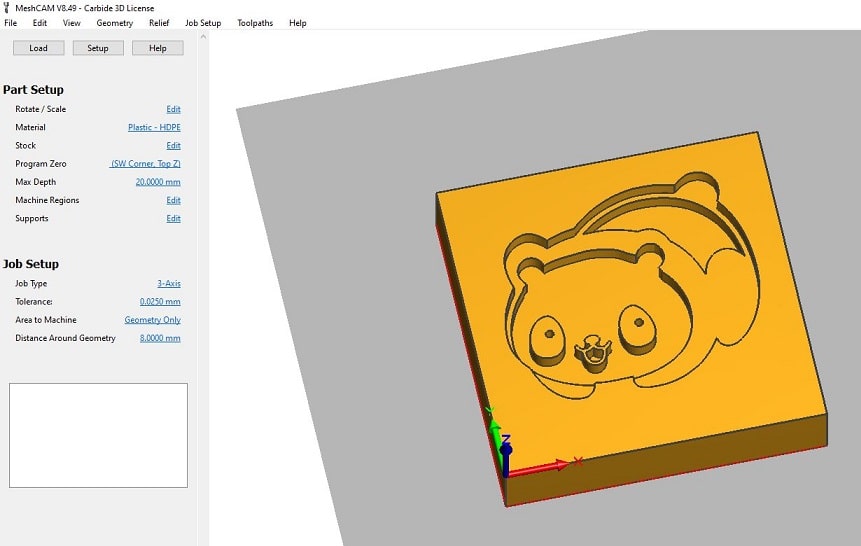The image size is (861, 546).
Task: Change Job Type 3-Axis link
Action: (169, 283)
